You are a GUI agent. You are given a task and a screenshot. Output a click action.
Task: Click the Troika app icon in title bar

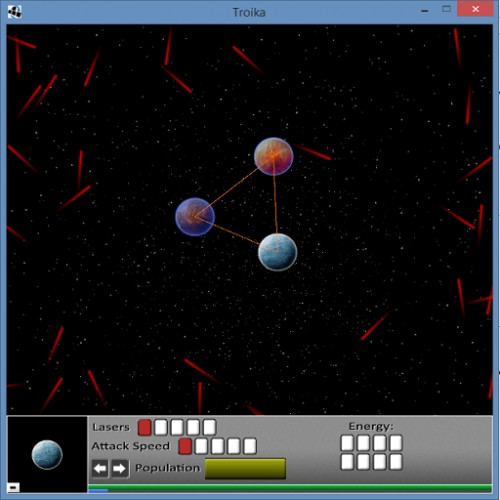coord(14,12)
